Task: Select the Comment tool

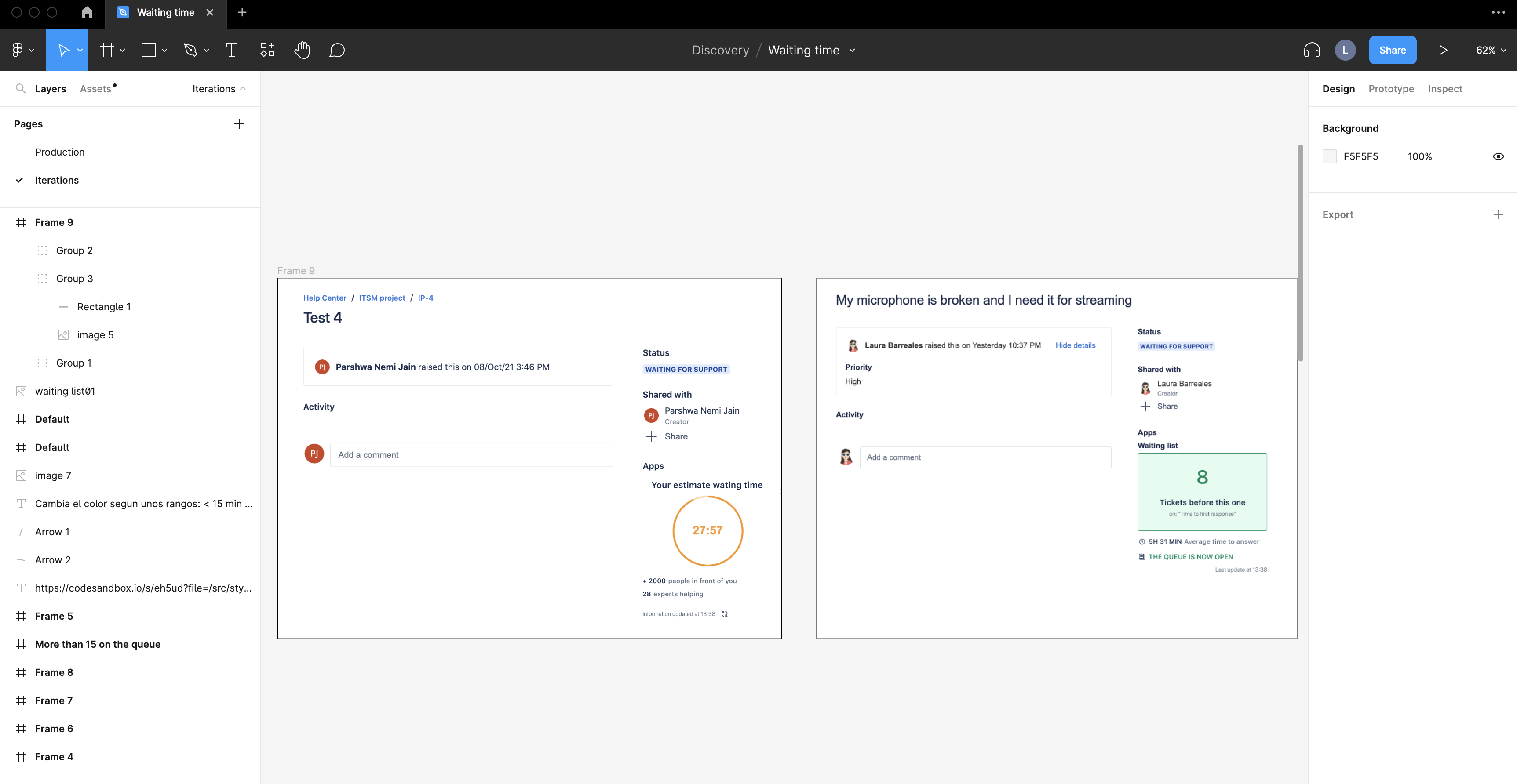Action: tap(337, 50)
